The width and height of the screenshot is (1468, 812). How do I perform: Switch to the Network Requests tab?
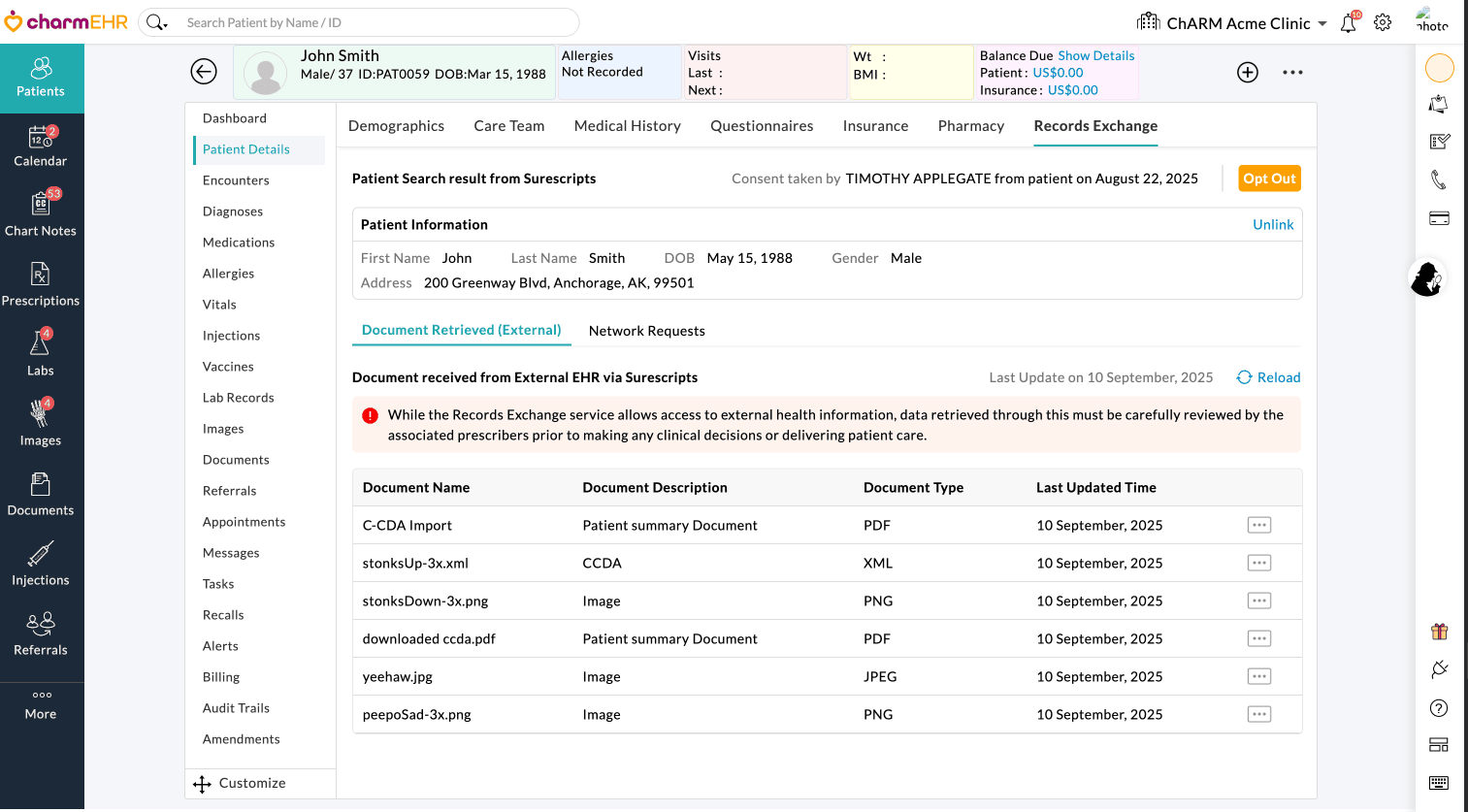(646, 331)
